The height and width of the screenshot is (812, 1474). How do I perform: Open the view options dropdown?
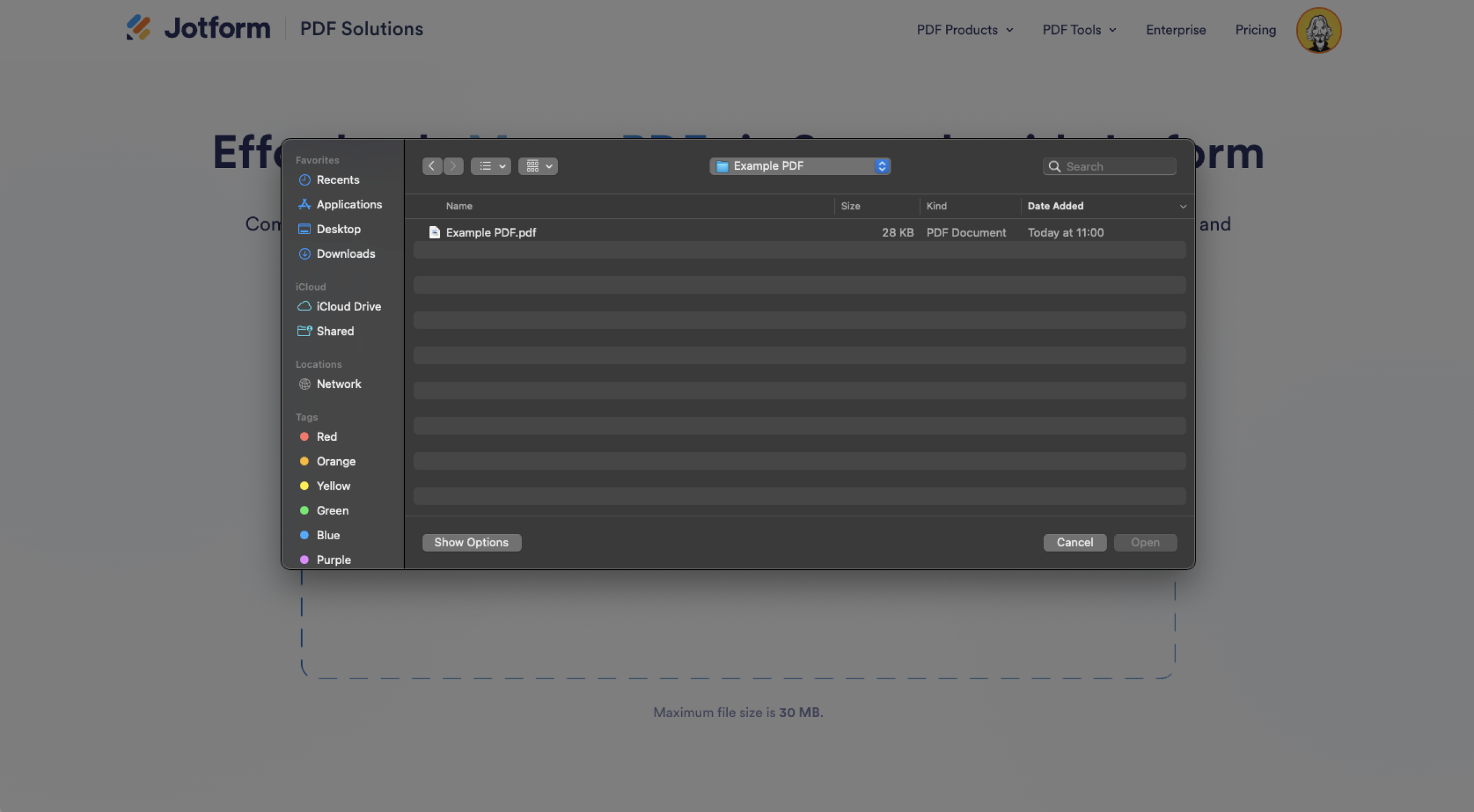click(490, 166)
